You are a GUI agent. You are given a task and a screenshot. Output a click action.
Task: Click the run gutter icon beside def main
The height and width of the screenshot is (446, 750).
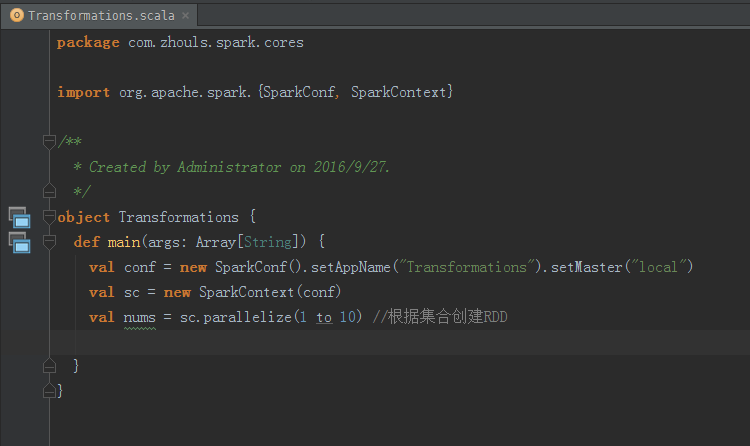[x=20, y=242]
